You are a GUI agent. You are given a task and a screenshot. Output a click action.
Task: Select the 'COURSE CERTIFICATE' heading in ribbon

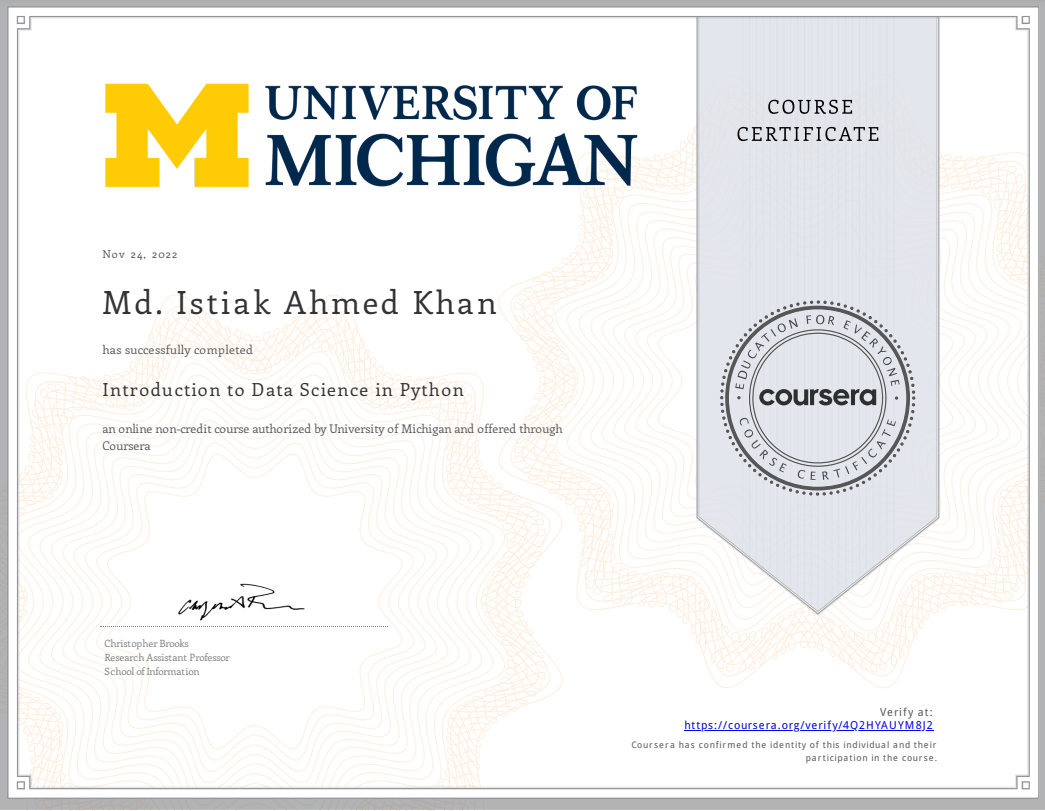(x=808, y=120)
